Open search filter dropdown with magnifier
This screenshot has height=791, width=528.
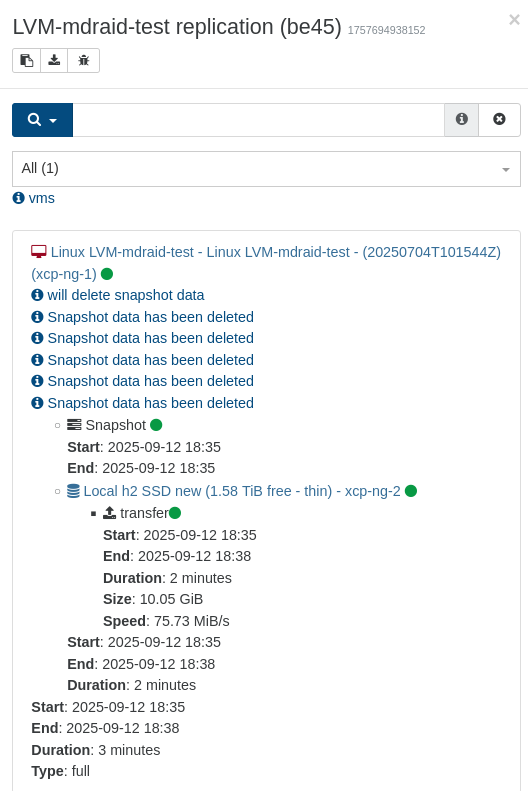tap(42, 120)
